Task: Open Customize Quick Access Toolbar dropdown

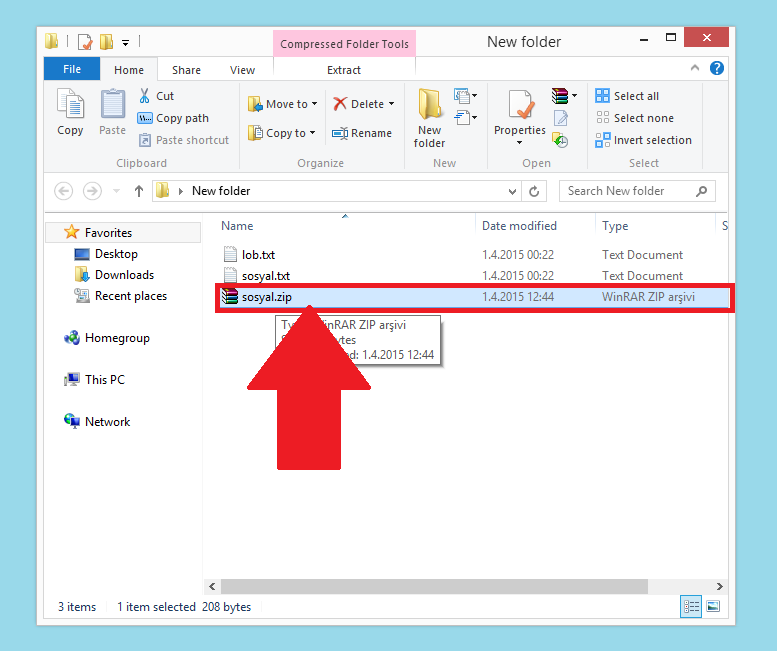Action: (126, 43)
